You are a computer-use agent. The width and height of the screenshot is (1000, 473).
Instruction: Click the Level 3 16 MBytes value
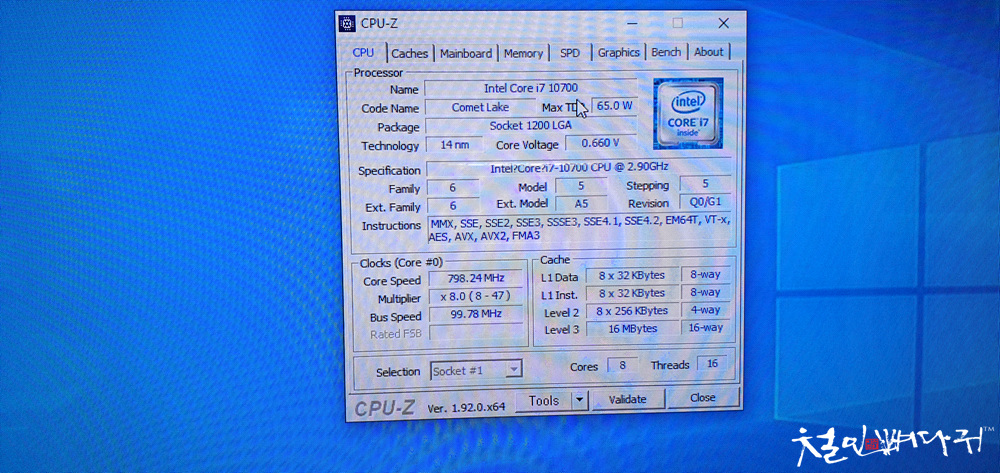click(x=631, y=328)
